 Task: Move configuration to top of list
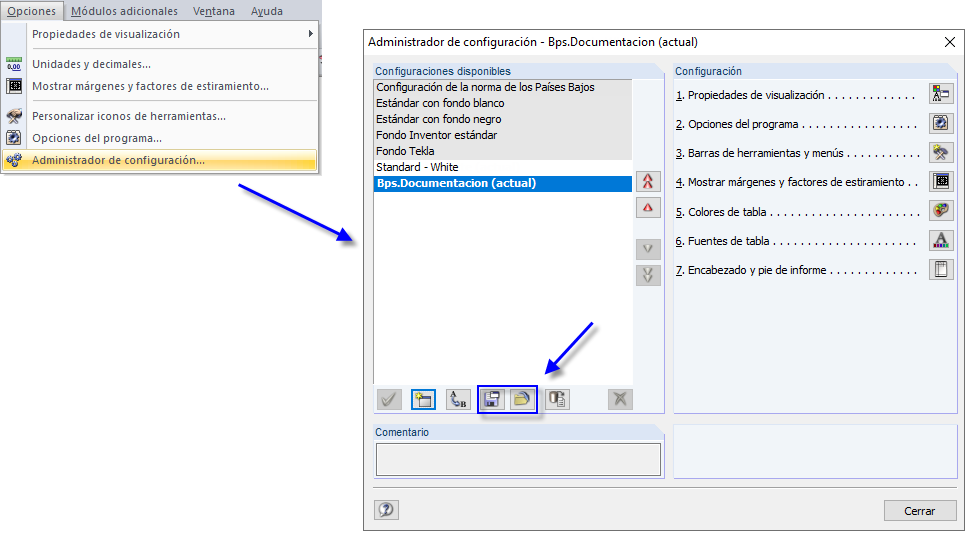point(648,181)
